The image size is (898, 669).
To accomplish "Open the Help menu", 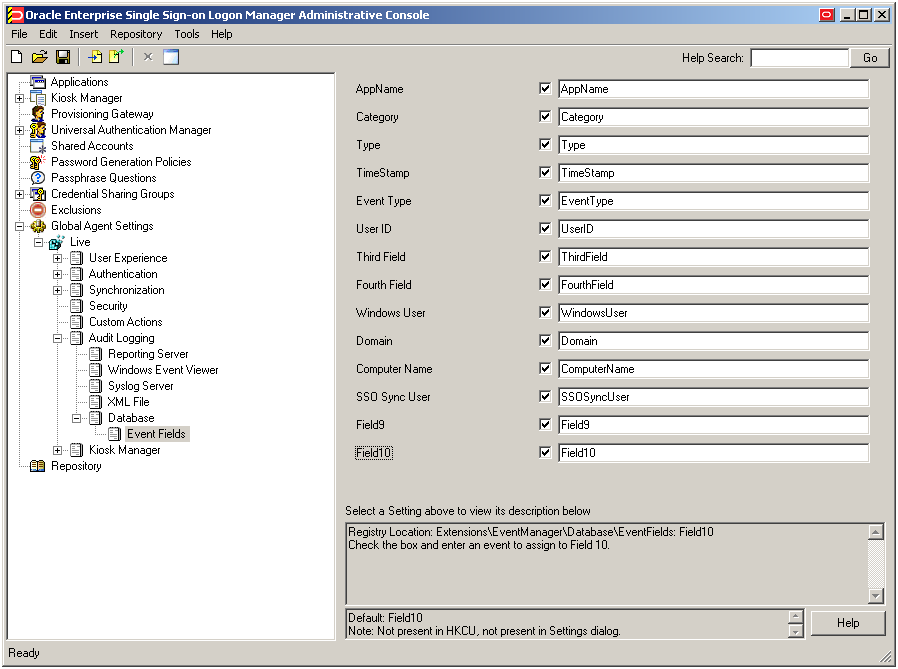I will pyautogui.click(x=222, y=34).
